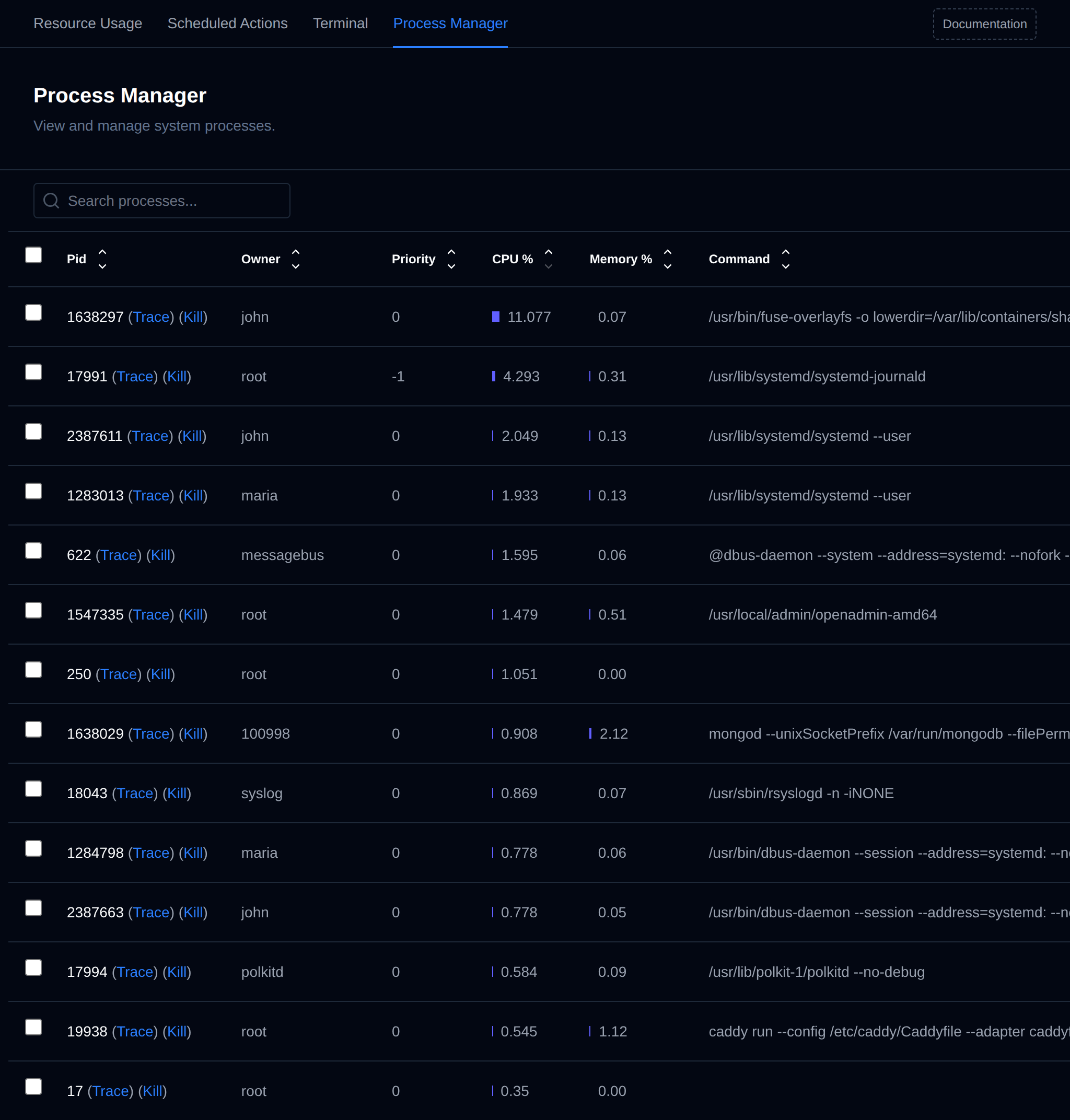Tick checkbox for process 18043
The height and width of the screenshot is (1120, 1070).
point(33,789)
